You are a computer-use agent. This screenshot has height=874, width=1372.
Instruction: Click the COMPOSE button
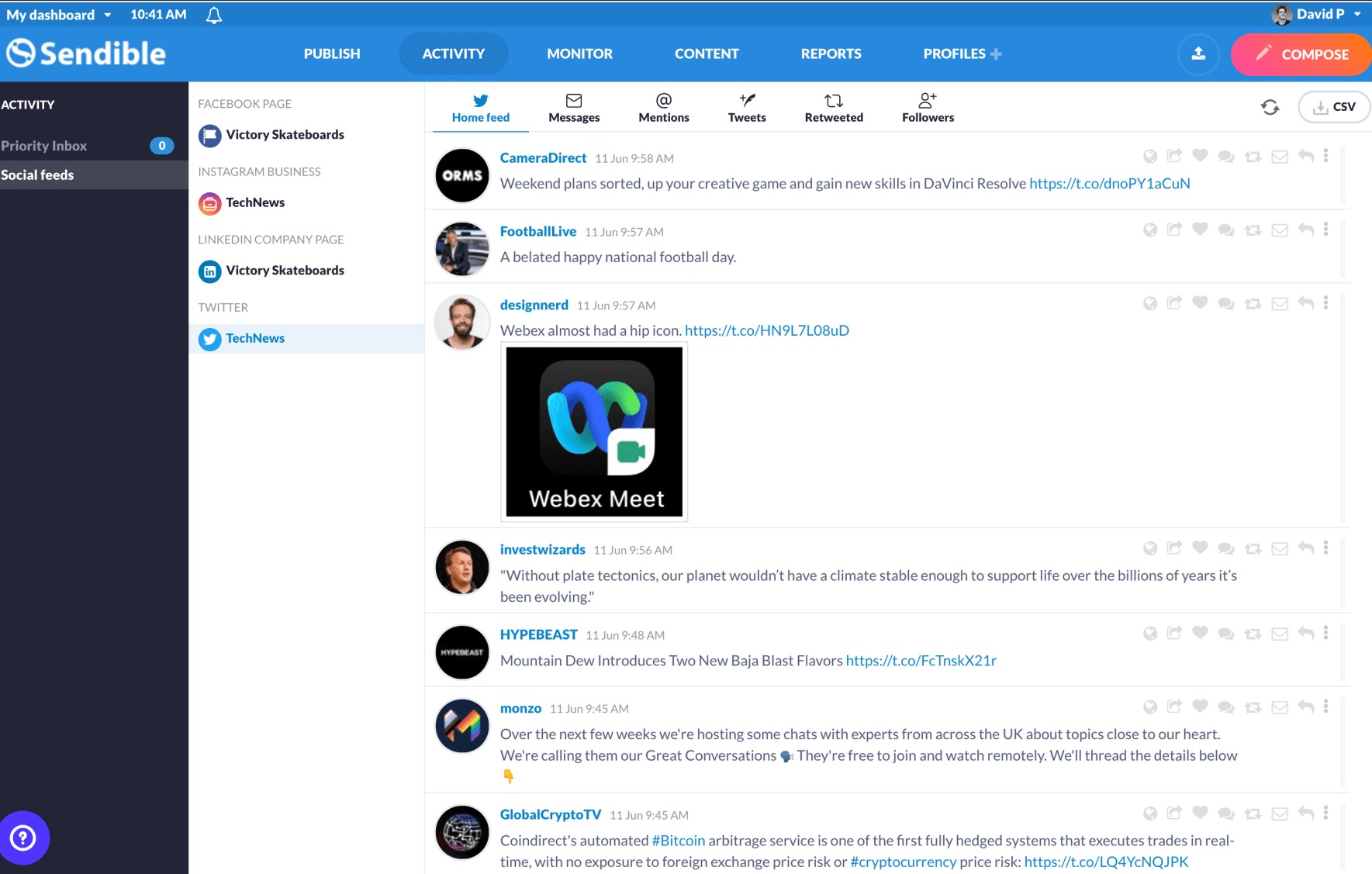point(1301,54)
